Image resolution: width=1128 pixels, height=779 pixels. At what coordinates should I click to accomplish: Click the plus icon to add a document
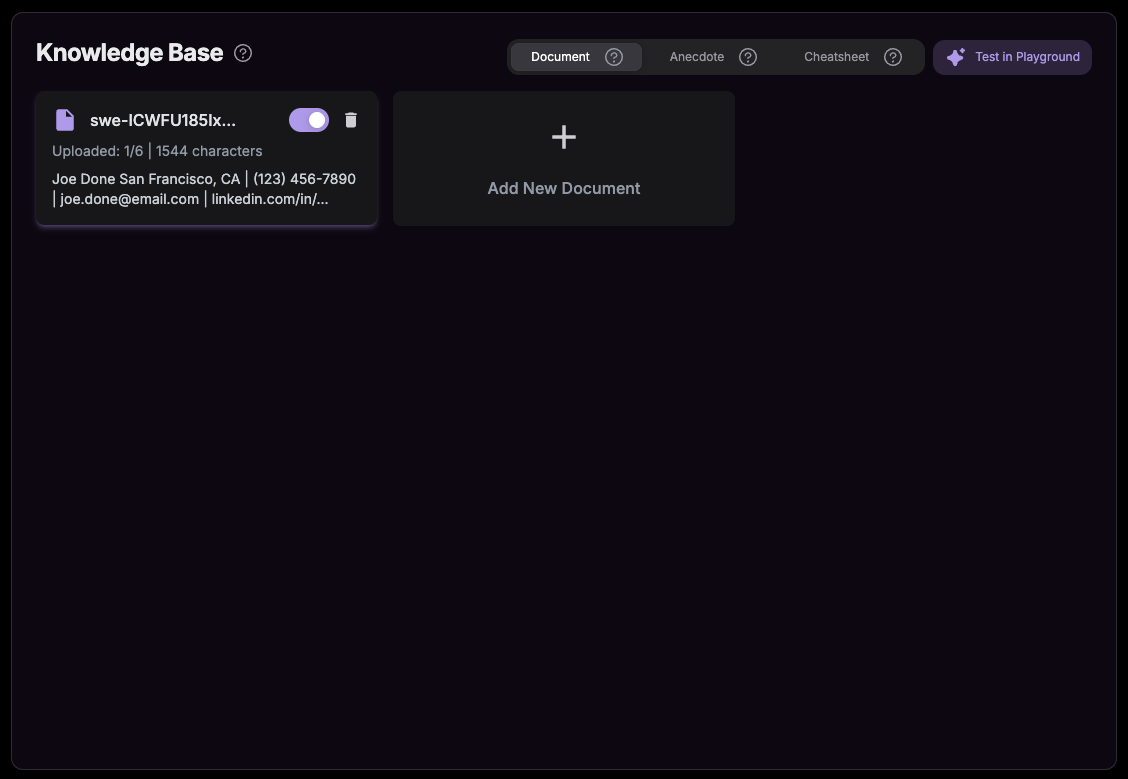click(x=563, y=137)
